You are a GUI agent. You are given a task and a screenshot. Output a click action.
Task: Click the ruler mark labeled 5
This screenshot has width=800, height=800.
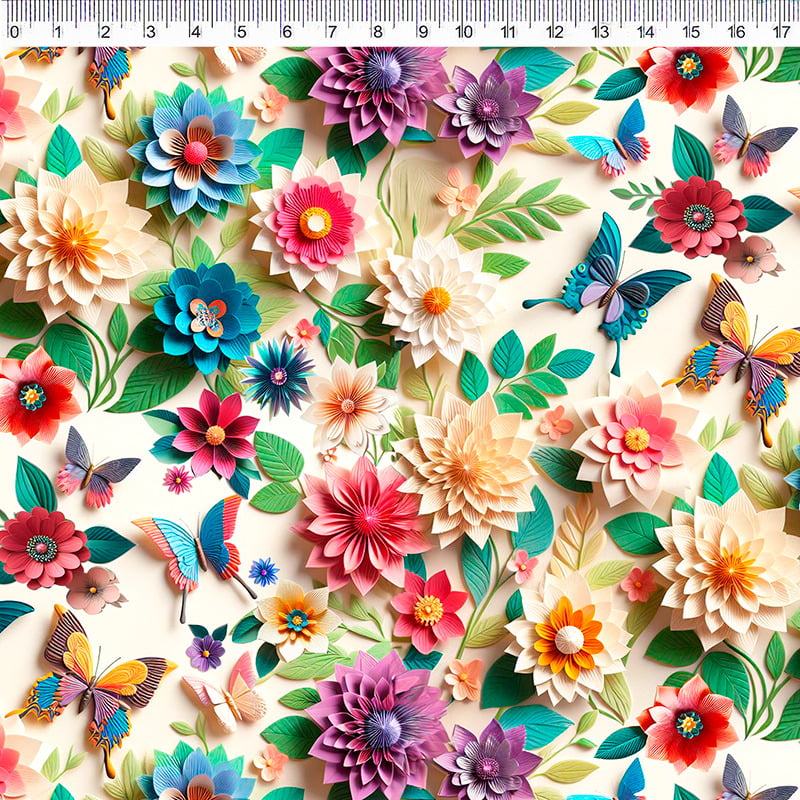pos(241,32)
